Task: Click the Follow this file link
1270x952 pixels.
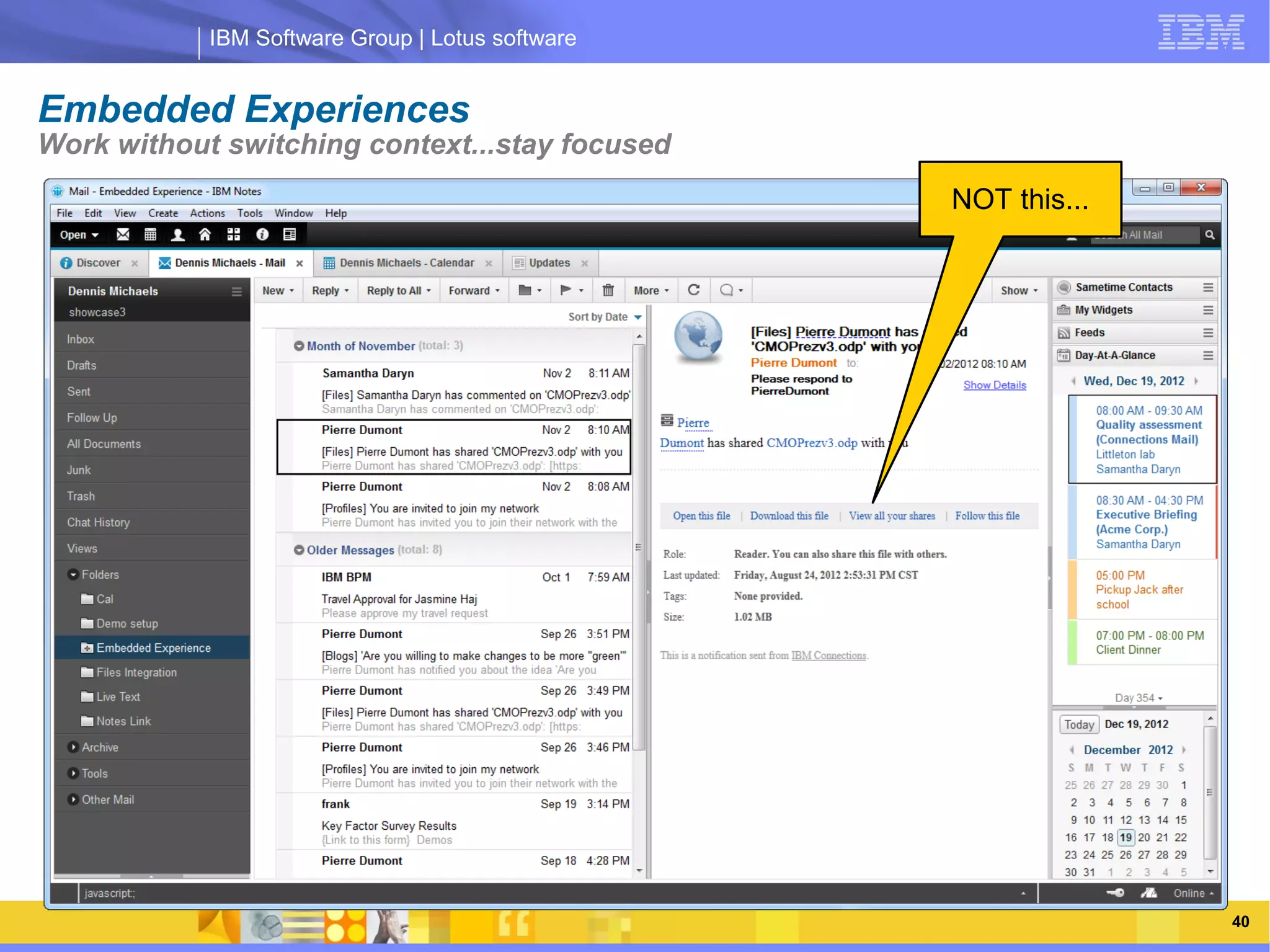Action: pyautogui.click(x=987, y=516)
